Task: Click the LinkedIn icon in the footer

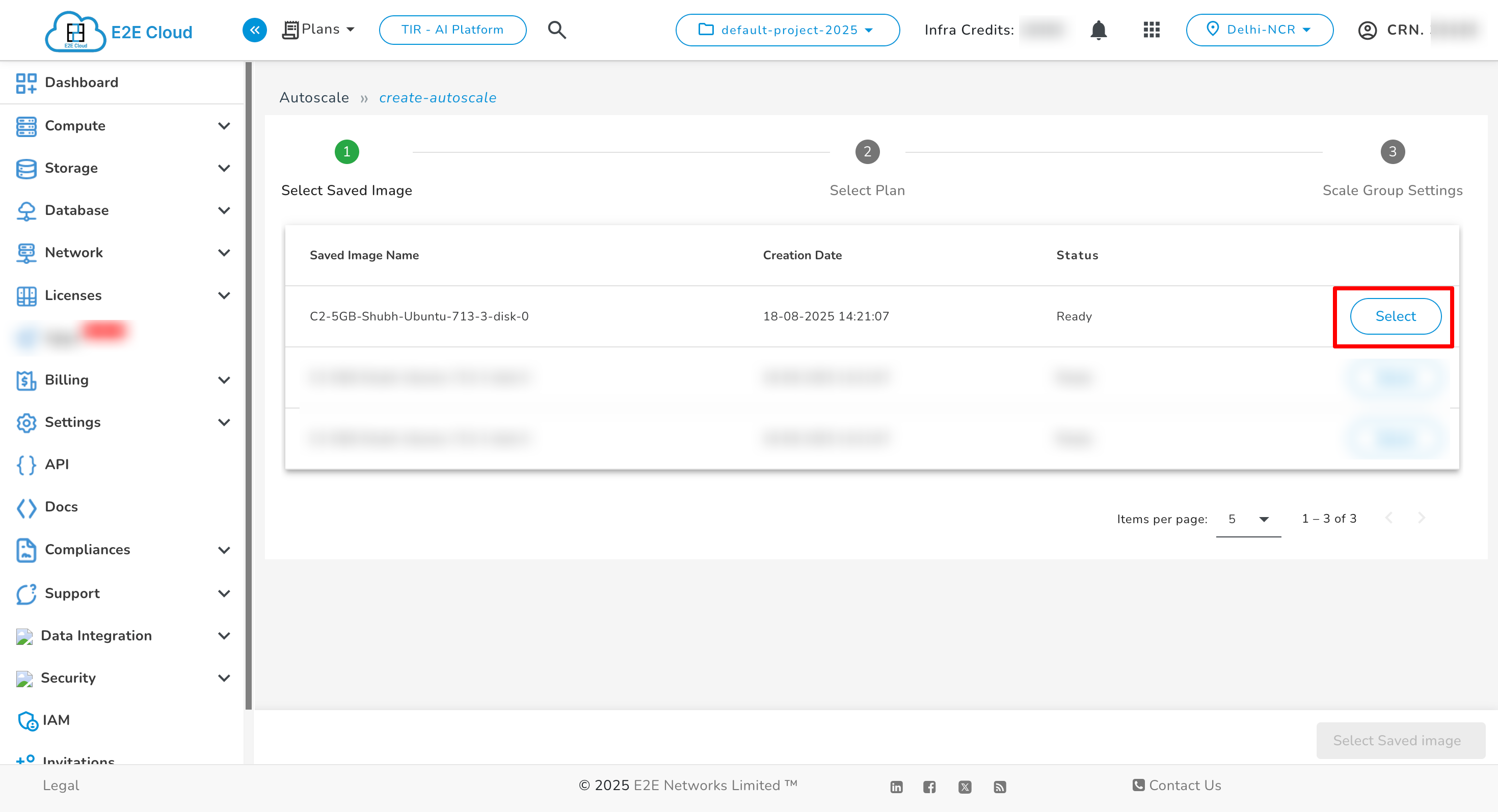Action: pos(896,787)
